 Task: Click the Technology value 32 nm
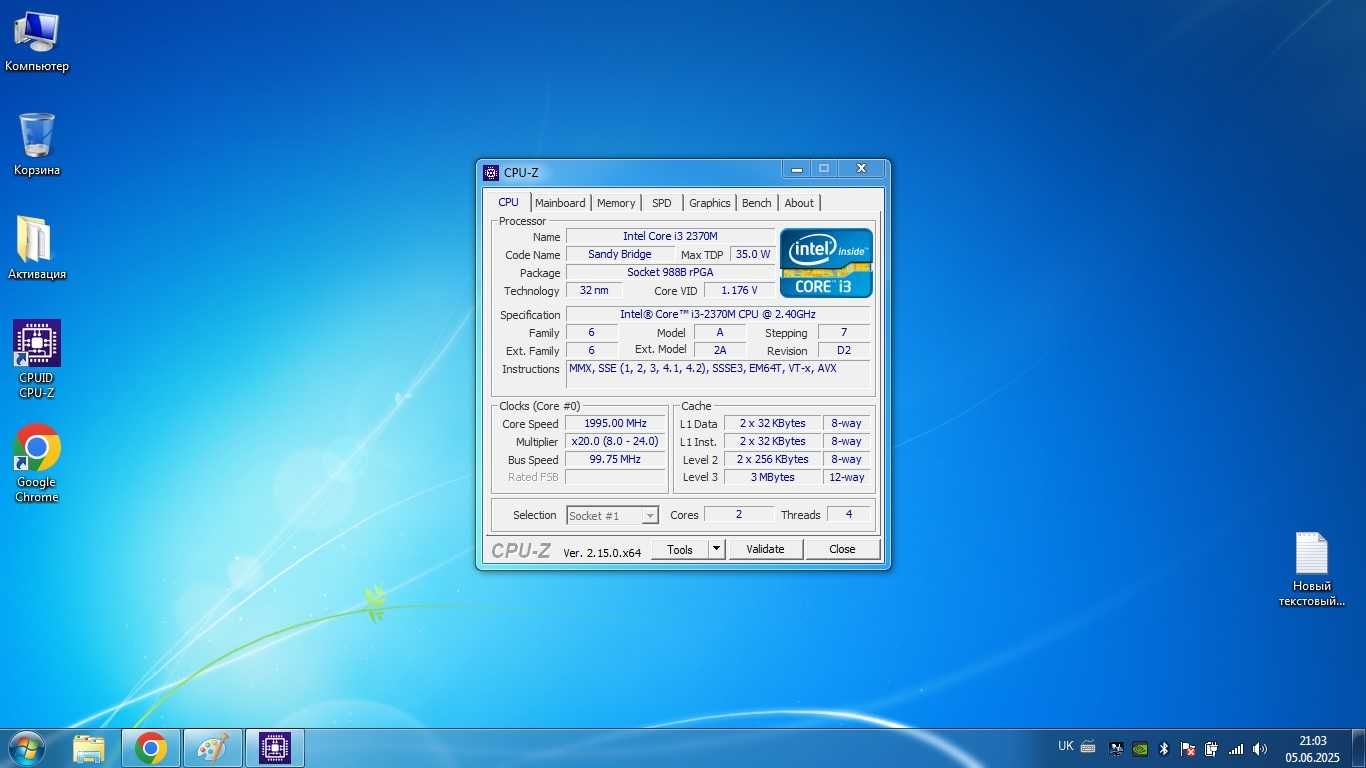(x=594, y=290)
